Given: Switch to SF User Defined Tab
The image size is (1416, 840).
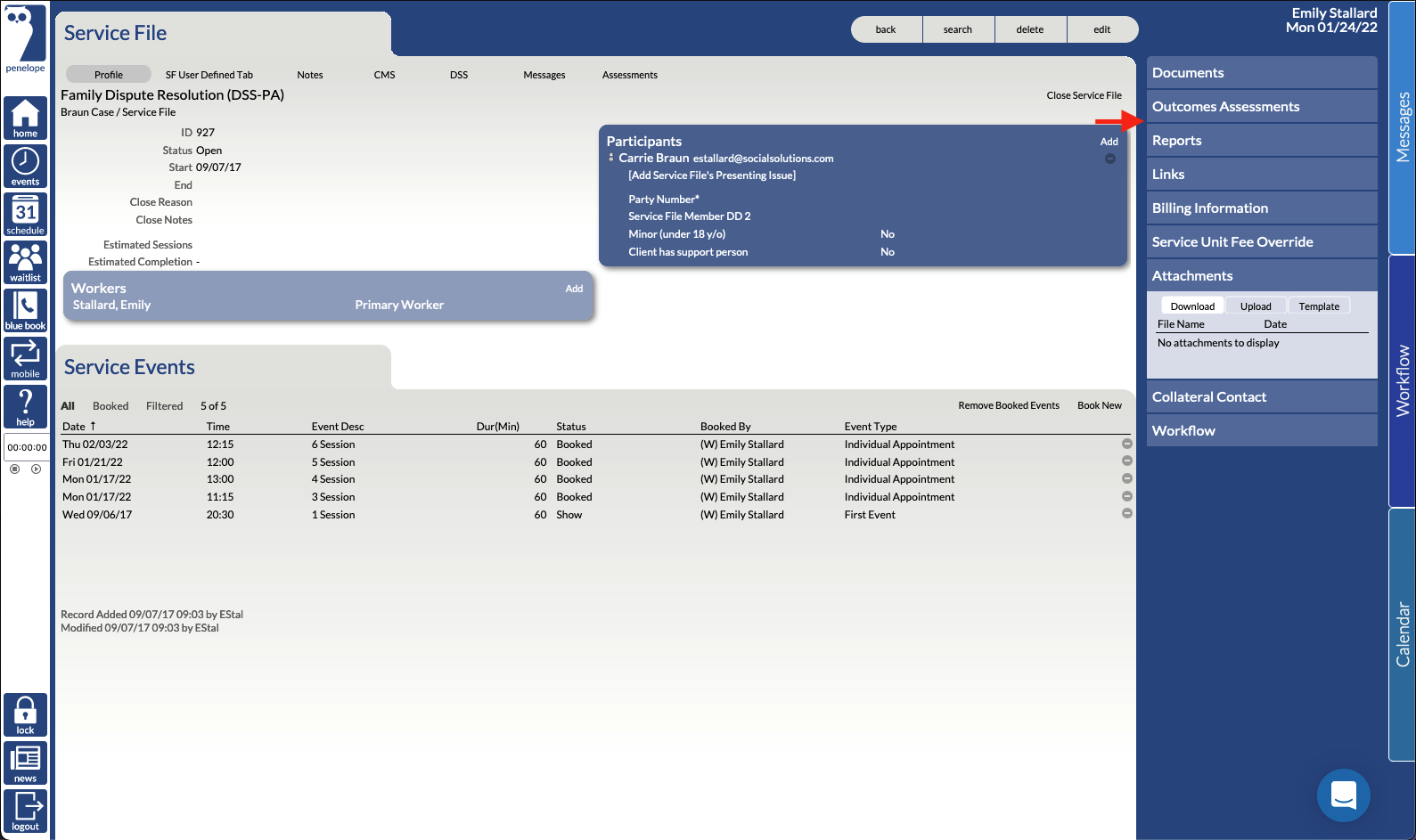Looking at the screenshot, I should [209, 75].
